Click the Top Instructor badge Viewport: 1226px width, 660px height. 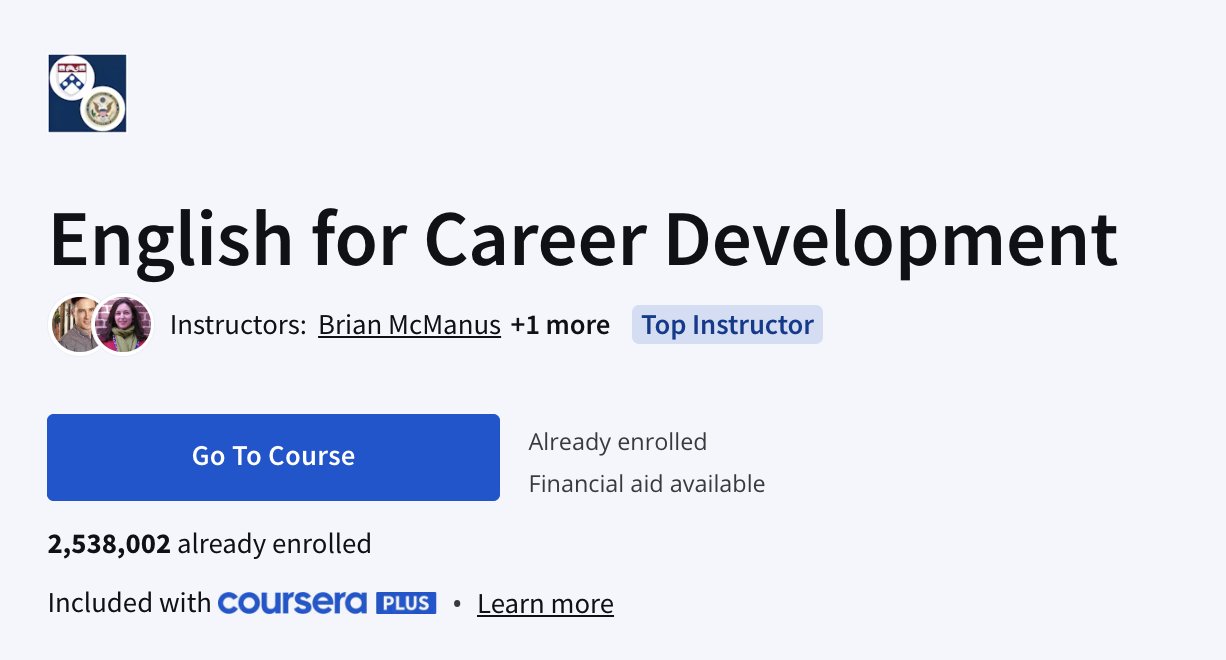click(x=727, y=325)
